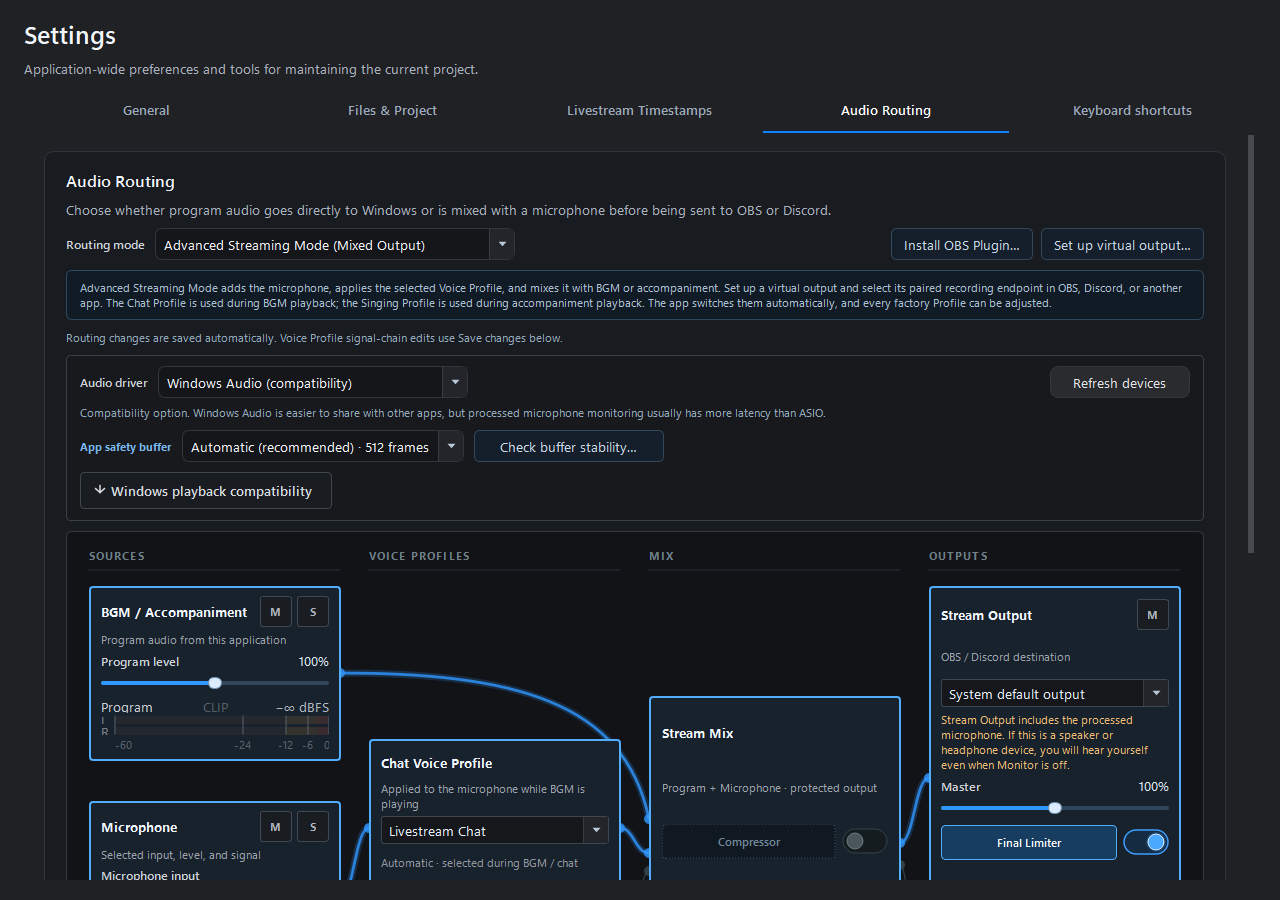
Task: Click the Settings page title
Action: click(x=70, y=36)
